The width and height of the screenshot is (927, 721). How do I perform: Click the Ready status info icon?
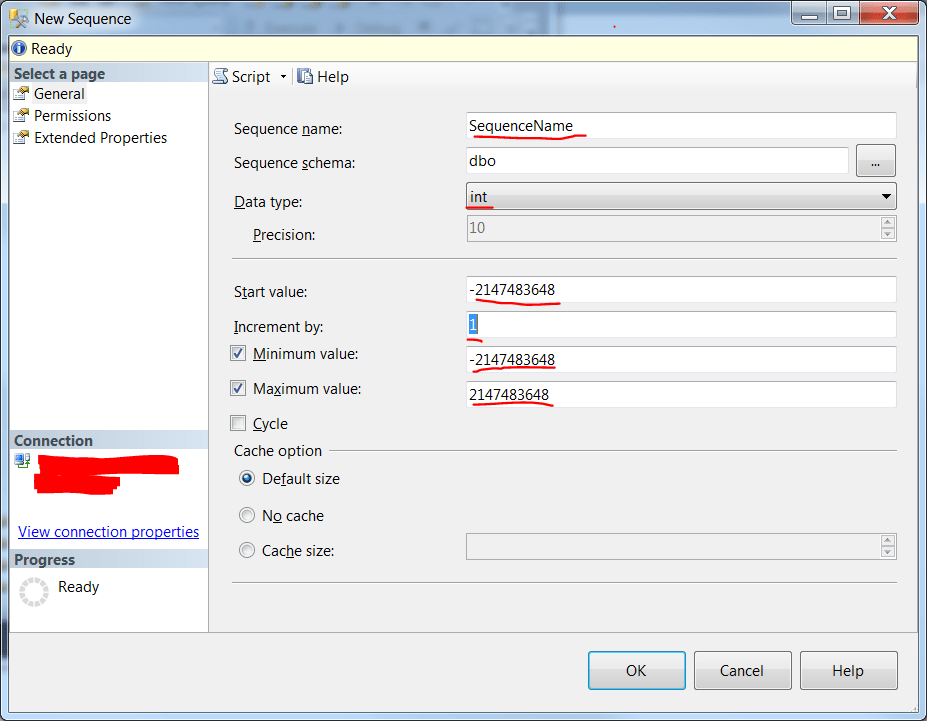tap(17, 48)
